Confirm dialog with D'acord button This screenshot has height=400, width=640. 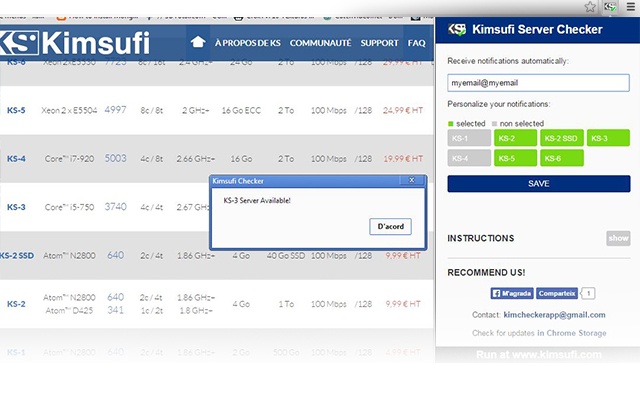click(391, 227)
